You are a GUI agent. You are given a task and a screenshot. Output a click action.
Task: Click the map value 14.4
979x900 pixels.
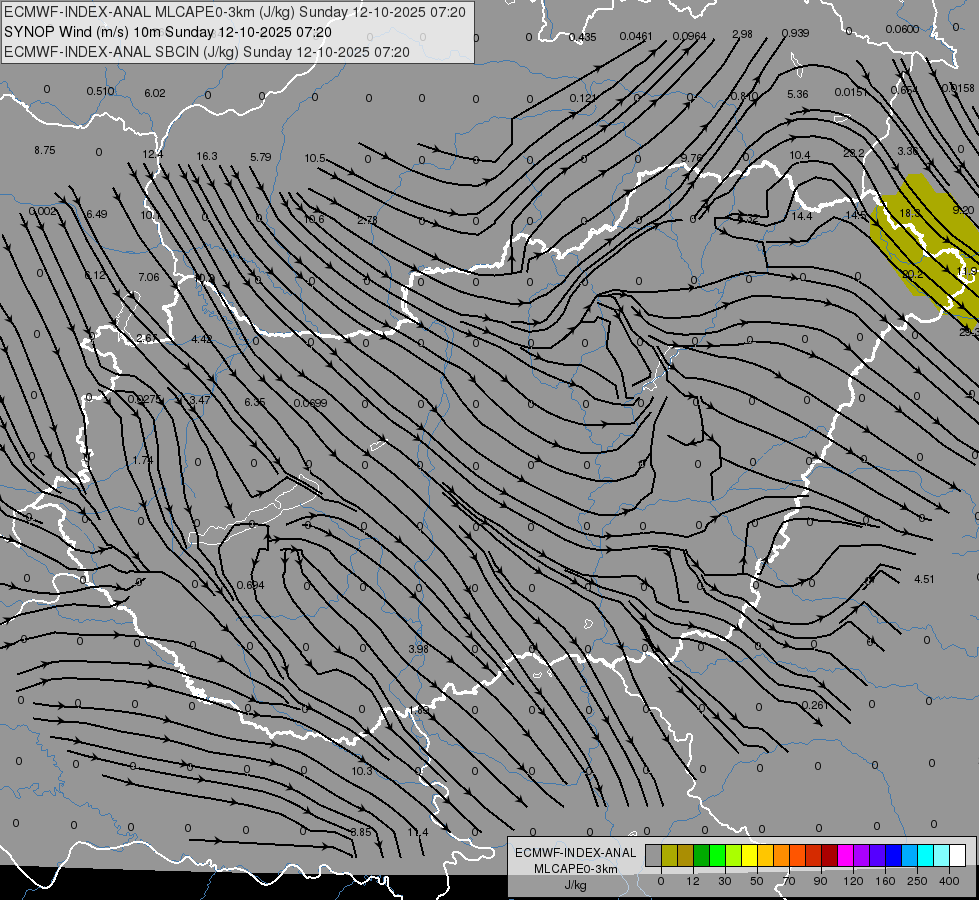point(802,216)
